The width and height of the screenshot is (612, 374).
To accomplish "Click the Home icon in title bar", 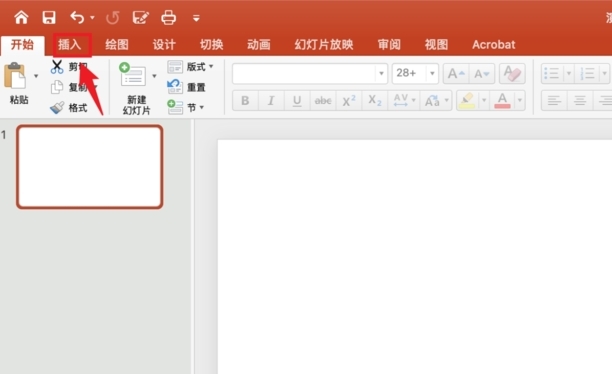I will [21, 18].
